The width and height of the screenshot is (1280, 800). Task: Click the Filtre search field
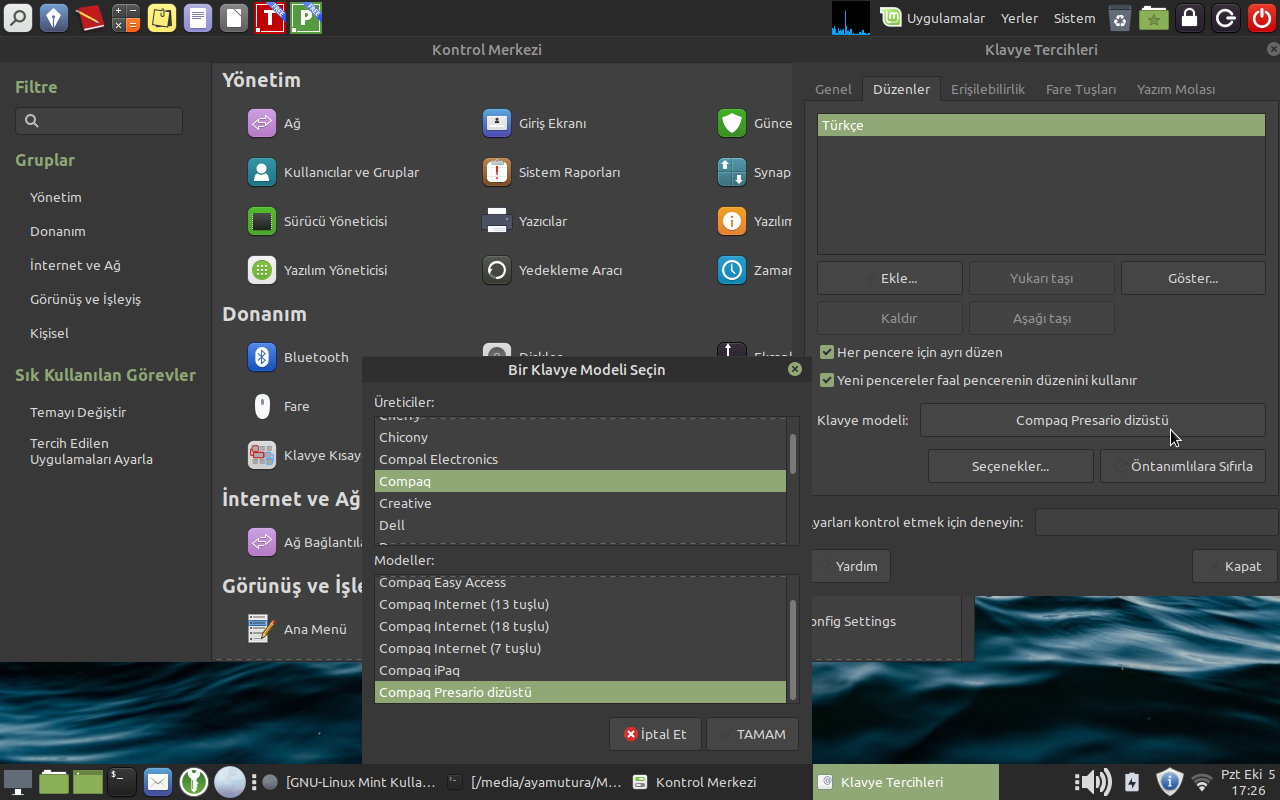click(x=99, y=121)
